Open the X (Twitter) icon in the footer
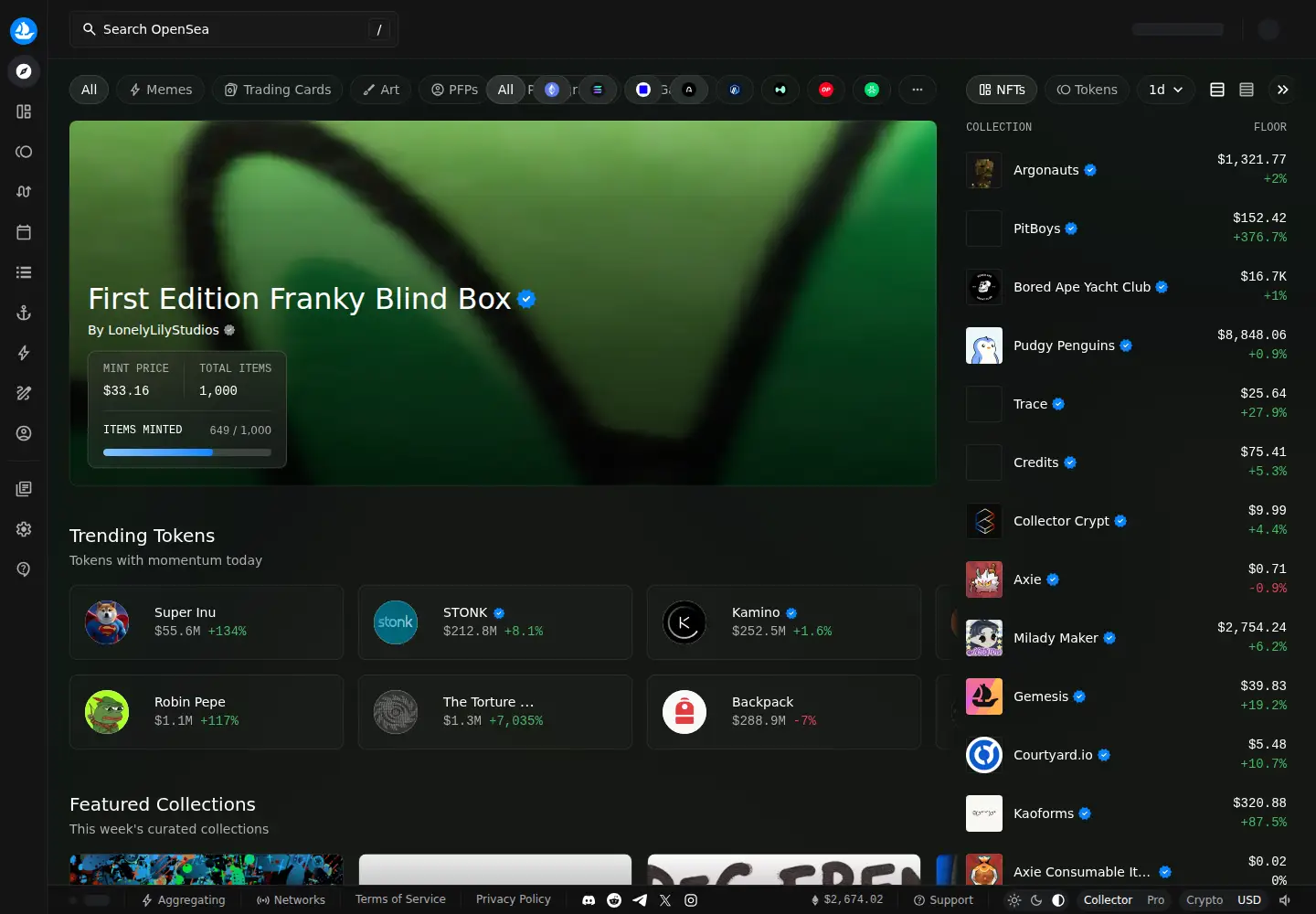The image size is (1316, 914). (665, 900)
